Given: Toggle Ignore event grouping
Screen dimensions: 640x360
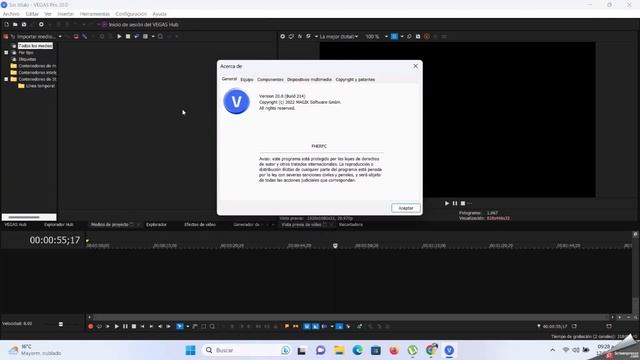Looking at the screenshot, I should (348, 327).
